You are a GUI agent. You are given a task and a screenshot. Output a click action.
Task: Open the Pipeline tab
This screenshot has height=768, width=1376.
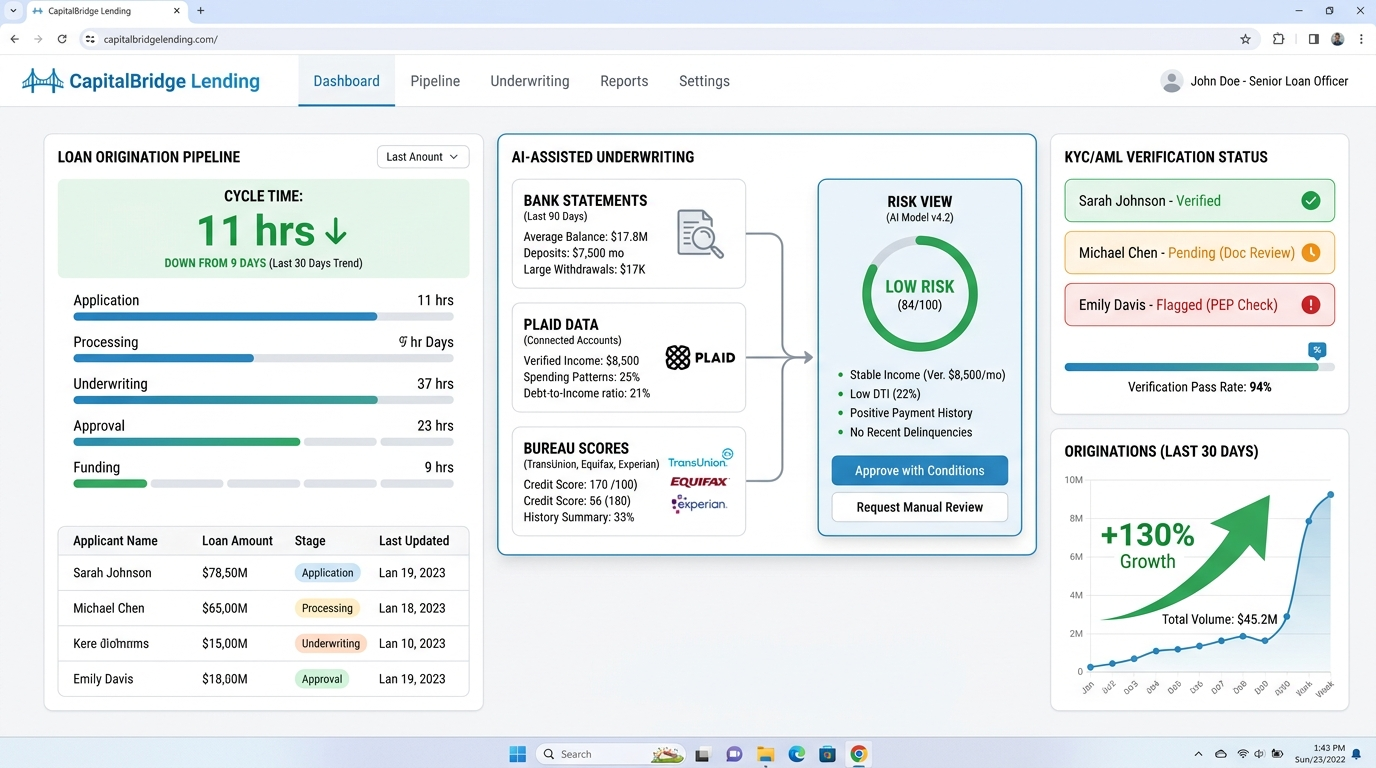point(435,81)
